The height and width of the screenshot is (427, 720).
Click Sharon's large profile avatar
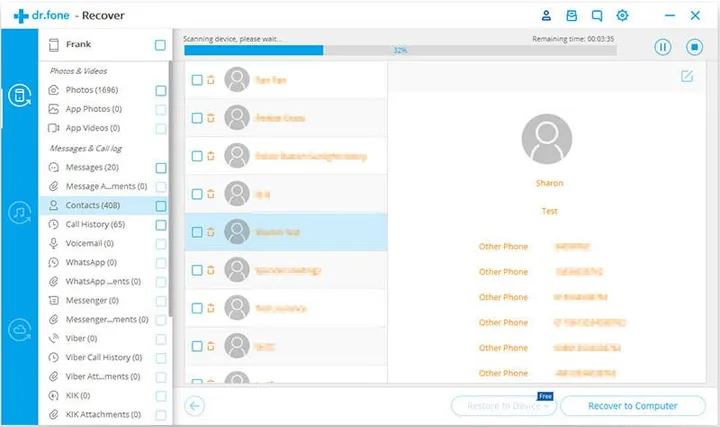(546, 139)
